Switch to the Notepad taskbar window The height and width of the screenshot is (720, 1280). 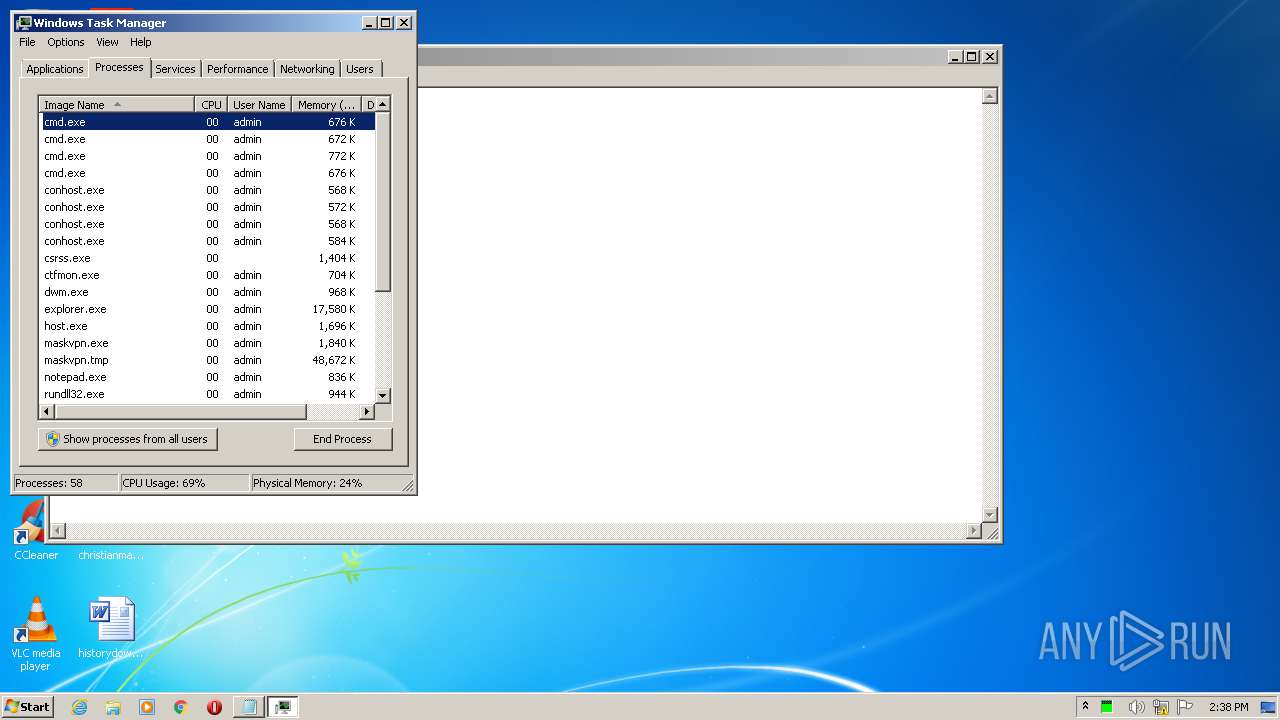(x=248, y=707)
